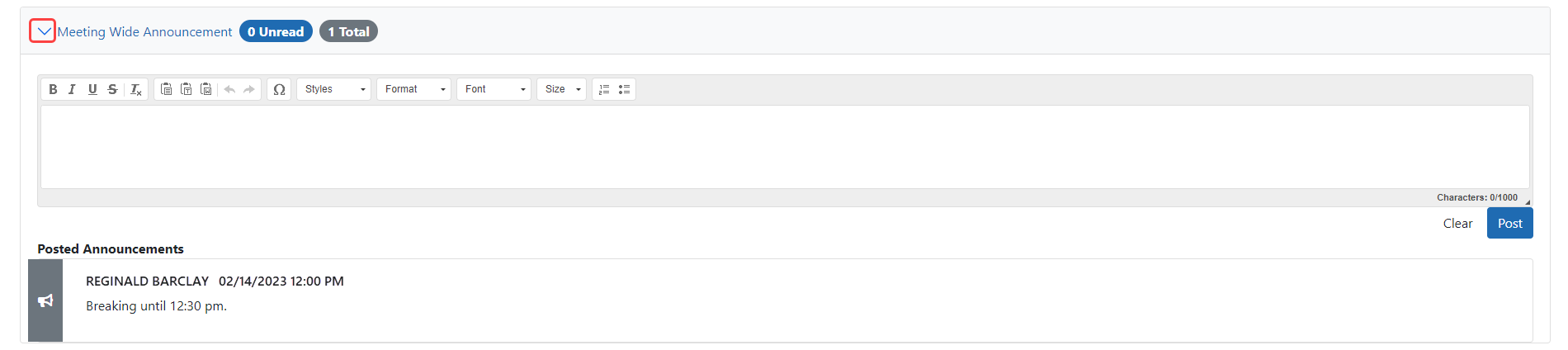The width and height of the screenshot is (1568, 350).
Task: Open the Format dropdown
Action: [413, 89]
